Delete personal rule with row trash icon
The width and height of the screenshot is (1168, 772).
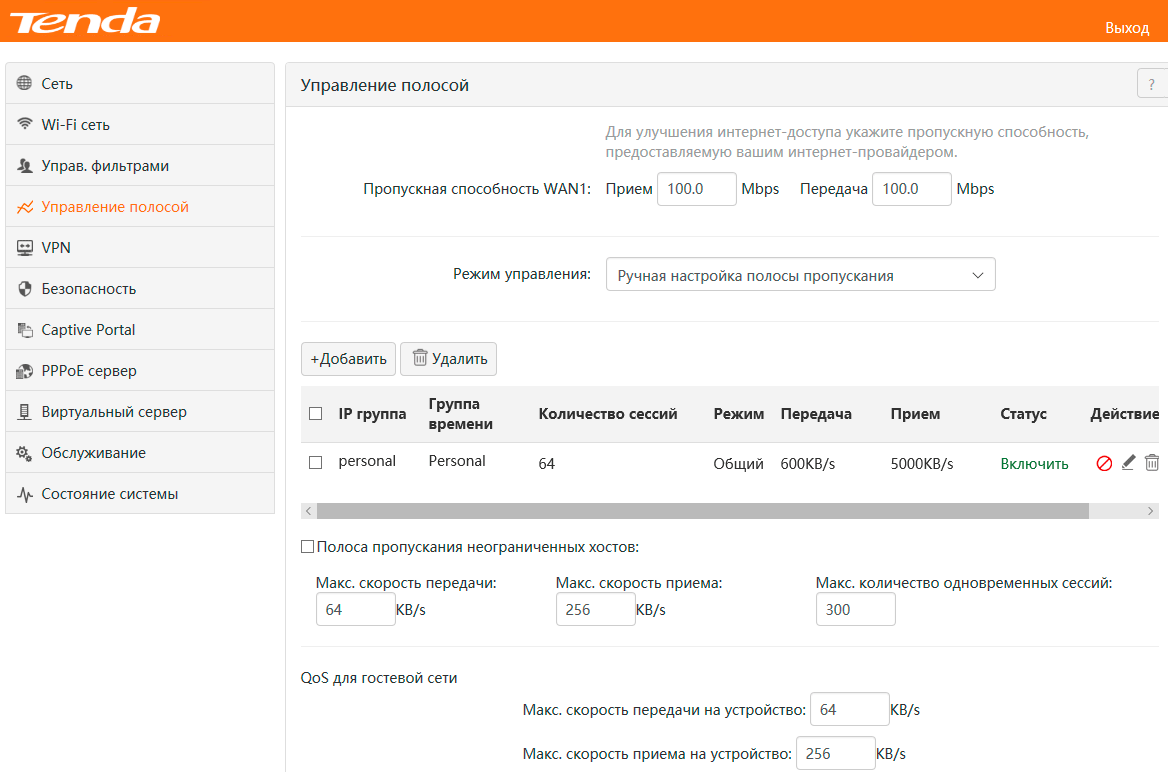1152,463
